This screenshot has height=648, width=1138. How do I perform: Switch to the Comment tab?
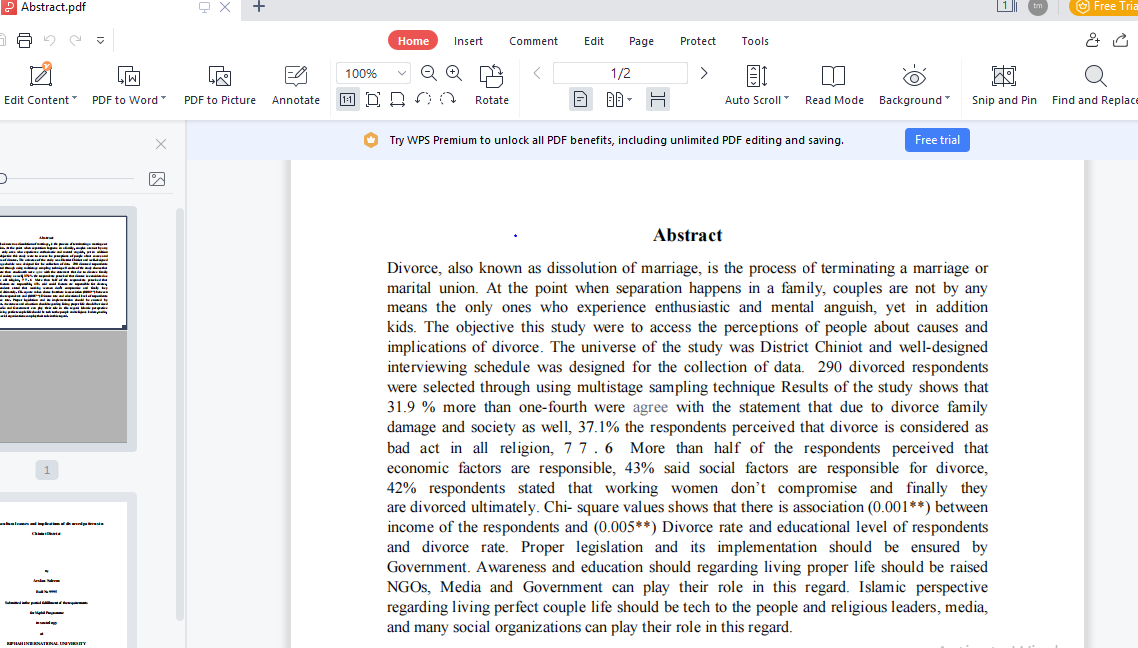(x=533, y=41)
